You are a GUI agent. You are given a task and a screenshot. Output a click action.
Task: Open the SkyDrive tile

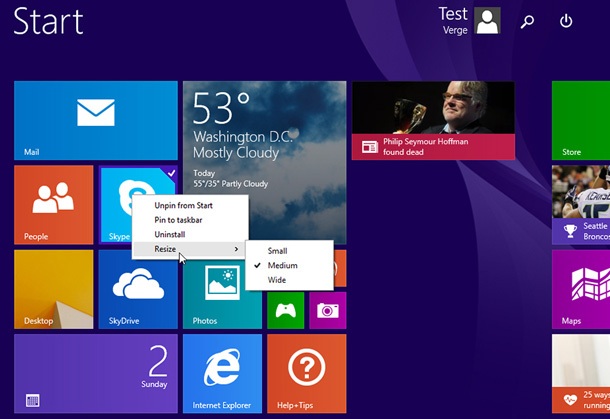[x=138, y=289]
